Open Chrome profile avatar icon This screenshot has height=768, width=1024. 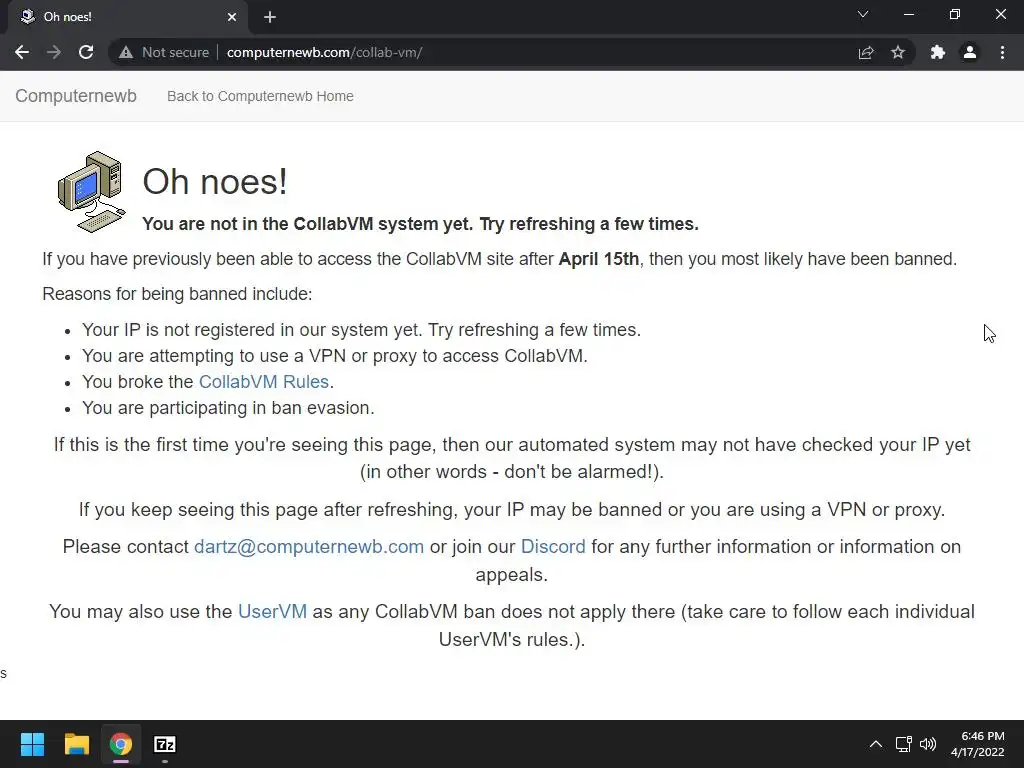pyautogui.click(x=970, y=52)
